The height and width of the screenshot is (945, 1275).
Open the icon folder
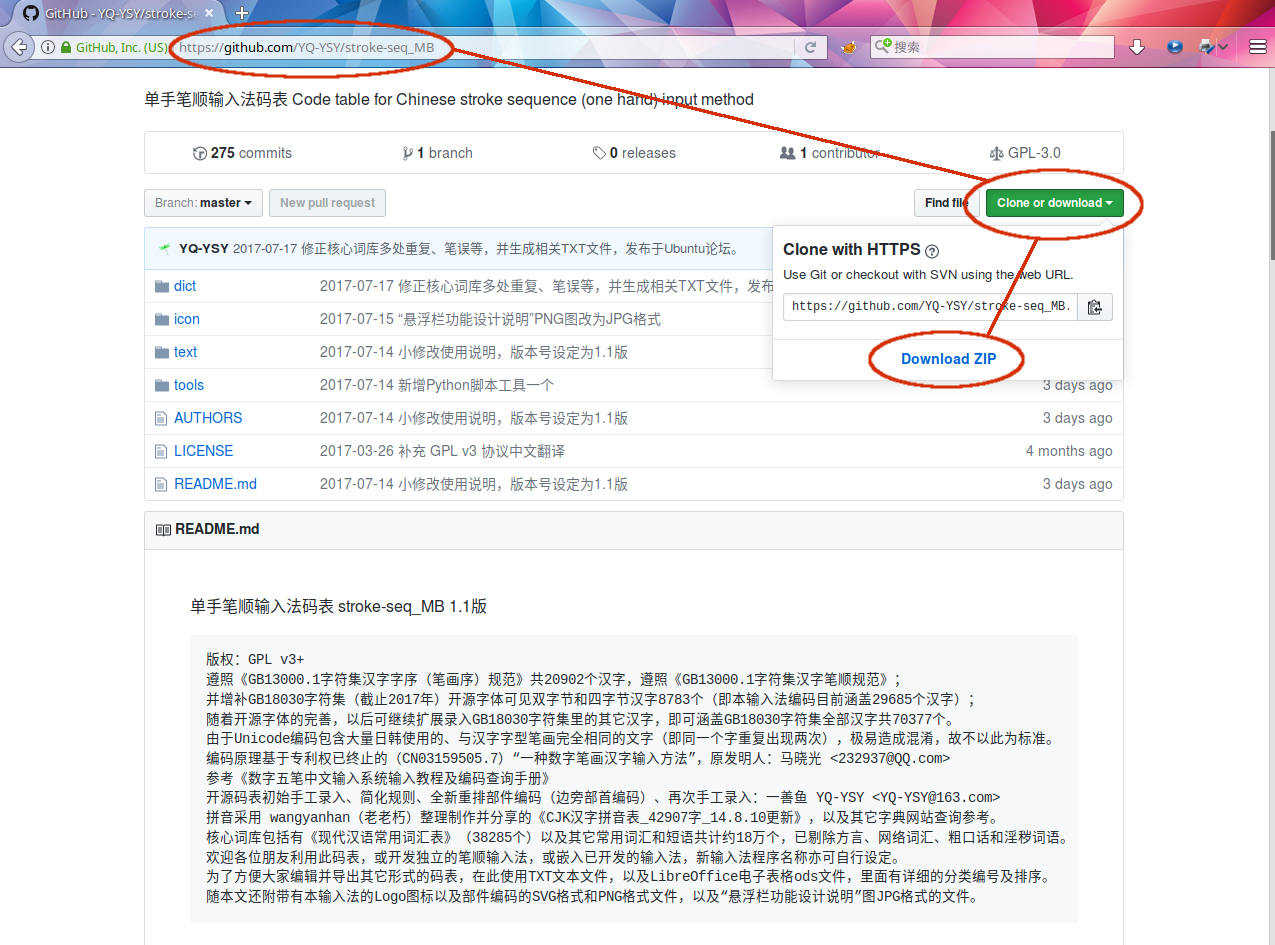[187, 319]
